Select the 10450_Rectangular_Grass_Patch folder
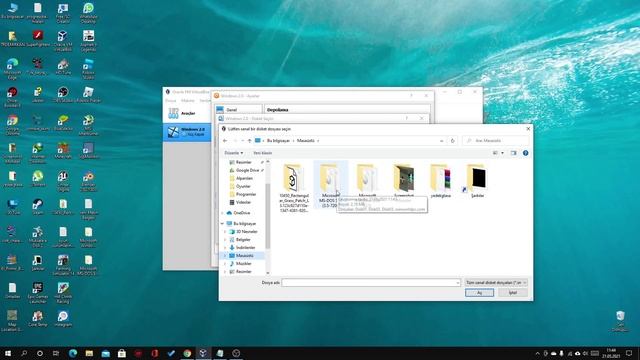This screenshot has width=640, height=360. click(x=294, y=188)
